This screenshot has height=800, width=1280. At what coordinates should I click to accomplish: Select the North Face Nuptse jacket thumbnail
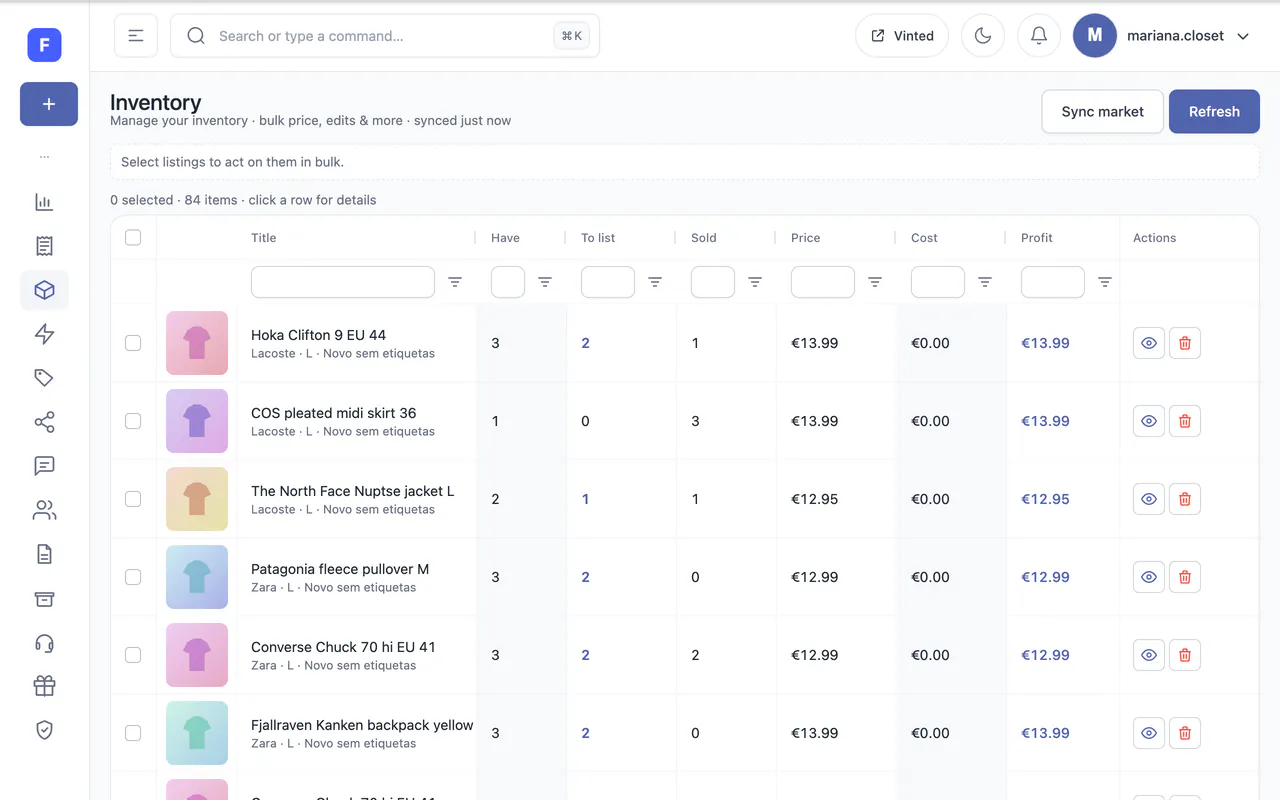[197, 499]
